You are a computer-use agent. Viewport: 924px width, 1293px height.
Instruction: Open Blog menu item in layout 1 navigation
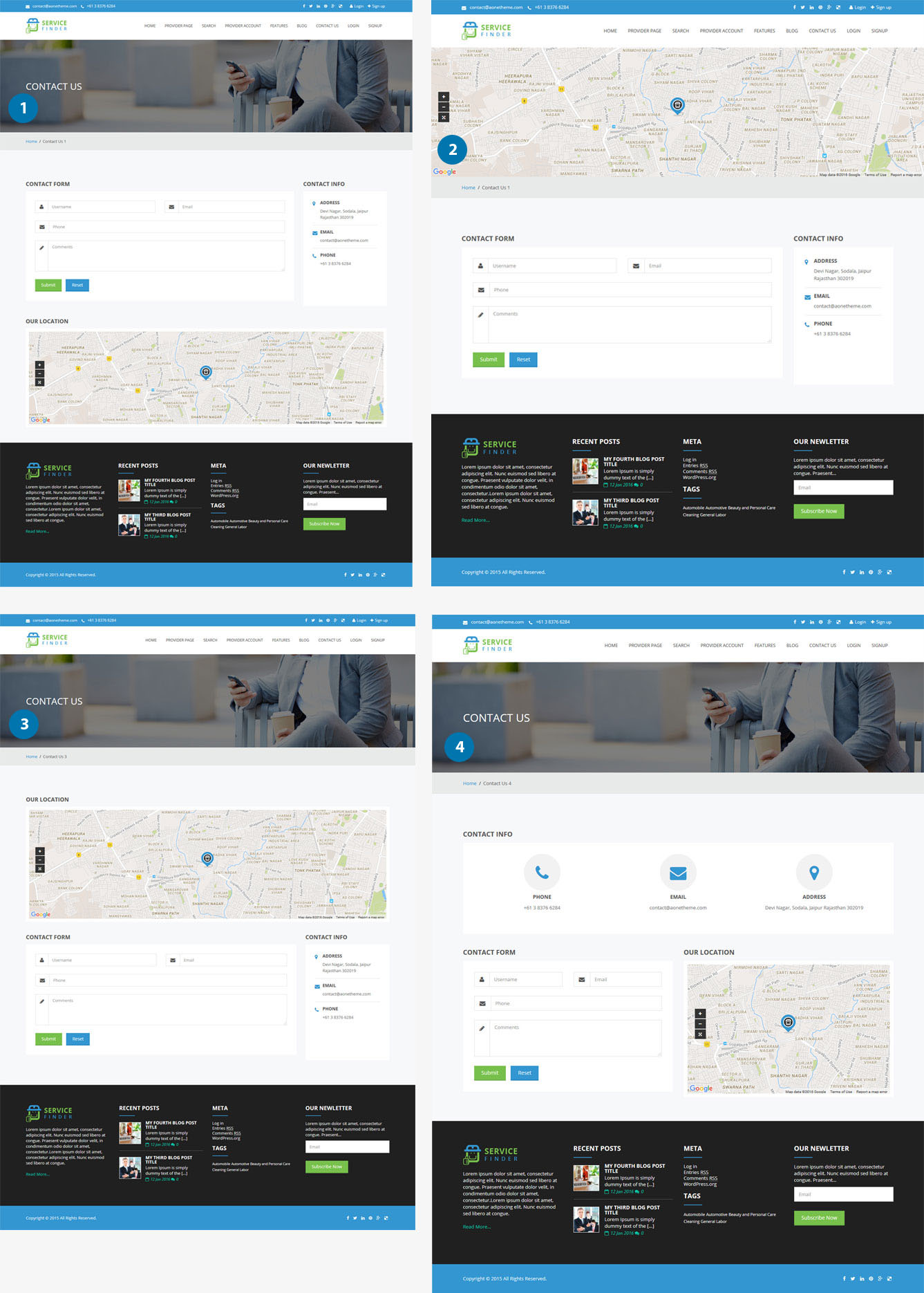point(301,26)
